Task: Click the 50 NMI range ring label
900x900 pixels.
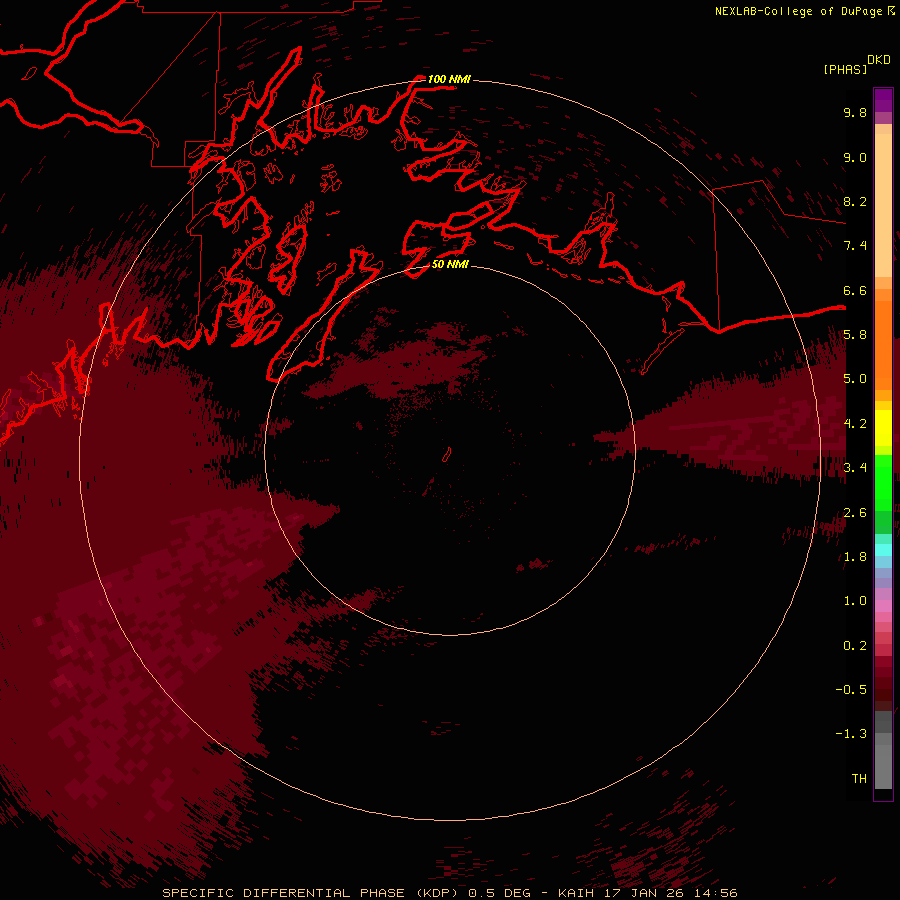Action: [x=450, y=264]
